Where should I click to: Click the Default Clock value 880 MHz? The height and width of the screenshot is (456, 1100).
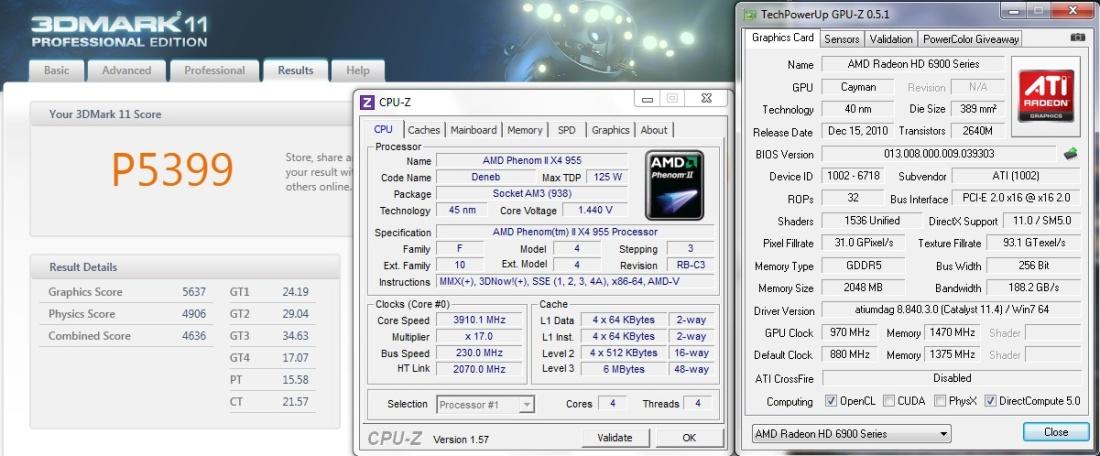850,354
